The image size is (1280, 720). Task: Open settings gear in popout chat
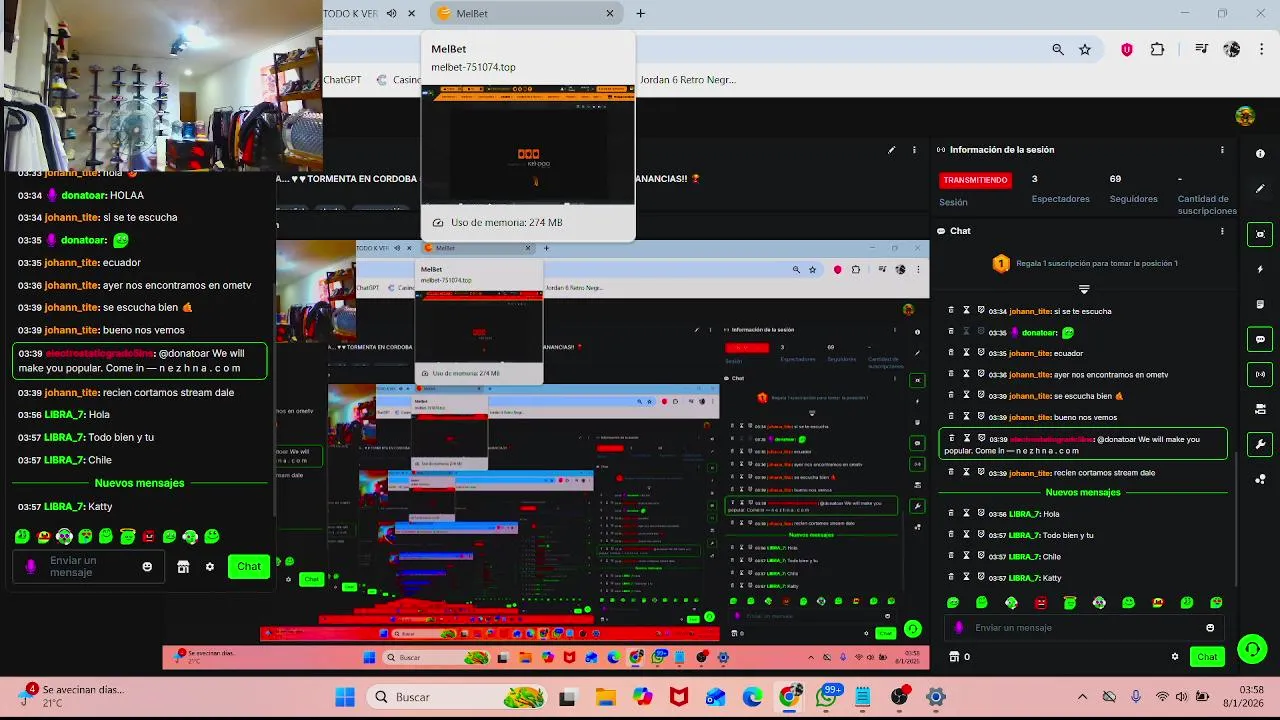click(209, 567)
